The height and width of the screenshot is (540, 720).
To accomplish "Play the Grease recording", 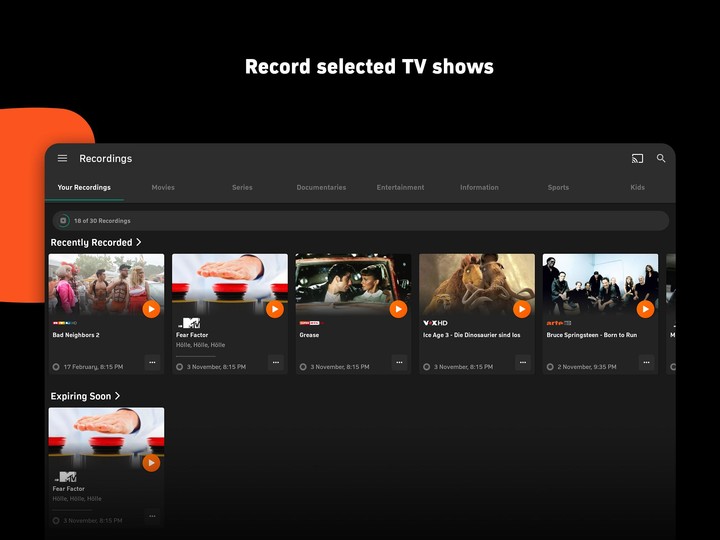I will tap(398, 309).
